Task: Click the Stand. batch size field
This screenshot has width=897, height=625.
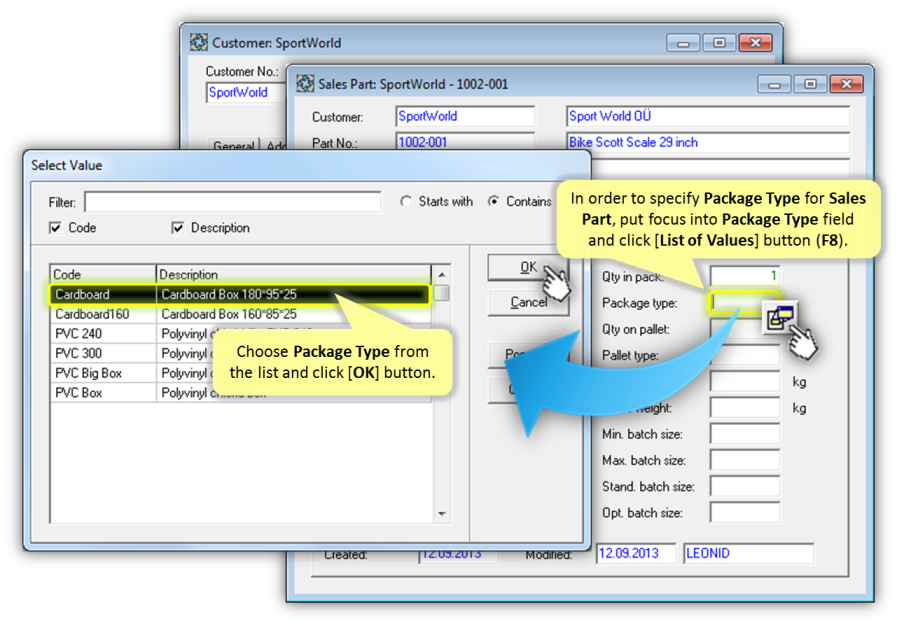Action: click(x=744, y=487)
